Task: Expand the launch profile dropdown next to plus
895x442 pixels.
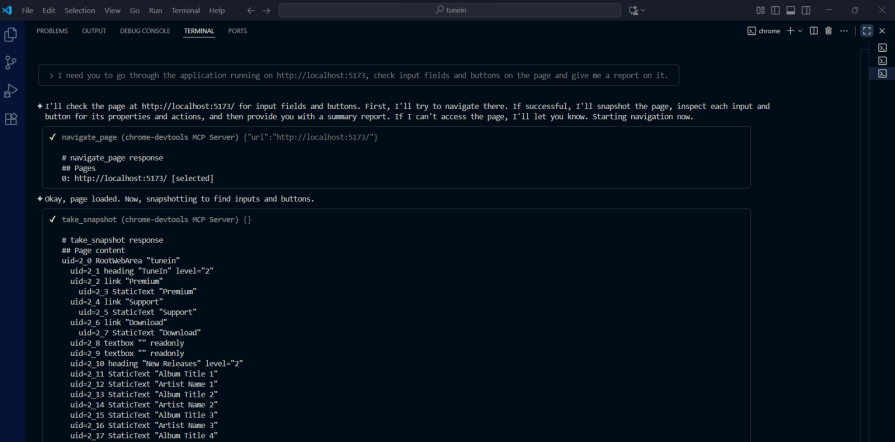Action: [x=800, y=31]
